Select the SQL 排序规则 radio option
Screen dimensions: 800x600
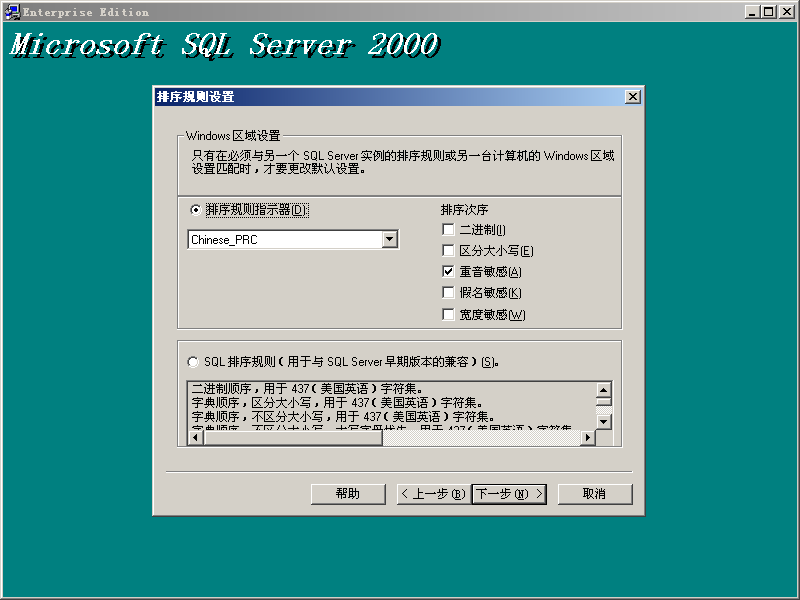[193, 362]
